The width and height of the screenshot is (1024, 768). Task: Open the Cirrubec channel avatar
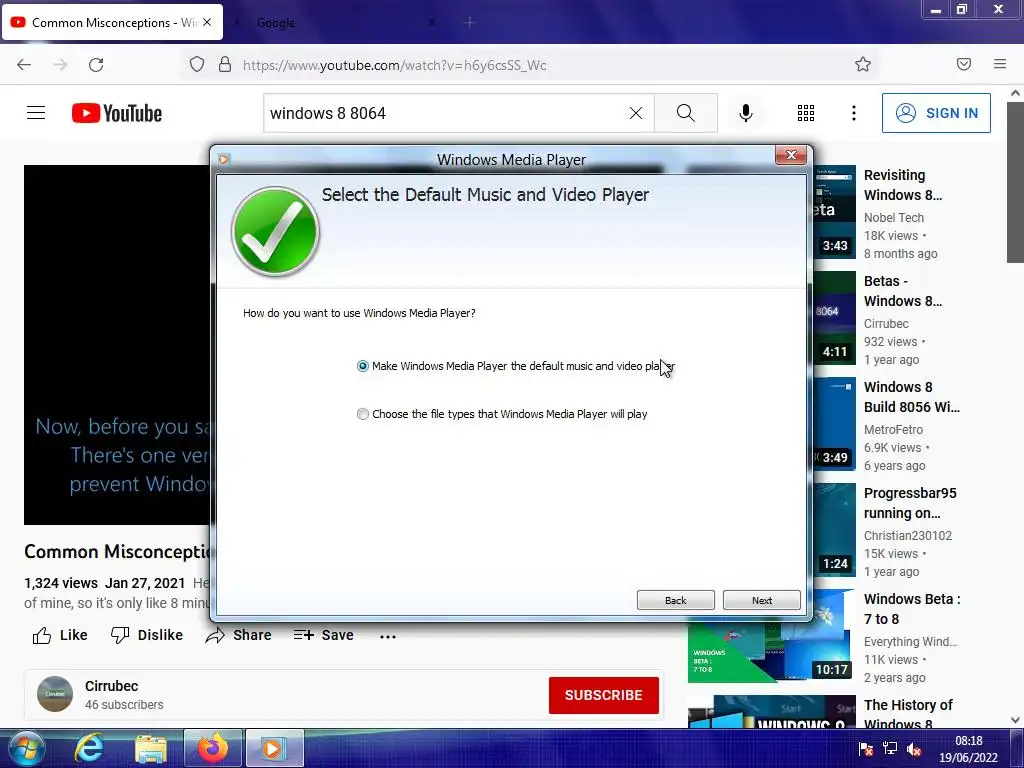[x=55, y=694]
